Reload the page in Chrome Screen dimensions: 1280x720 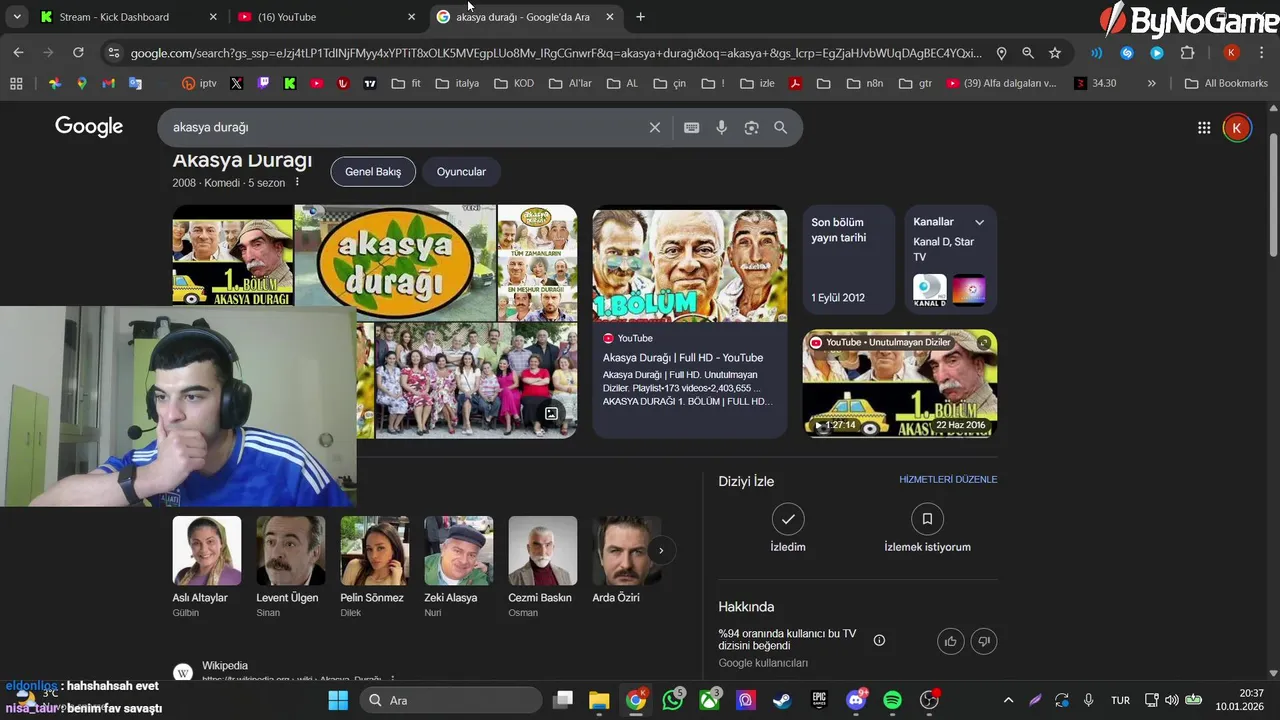click(x=78, y=53)
